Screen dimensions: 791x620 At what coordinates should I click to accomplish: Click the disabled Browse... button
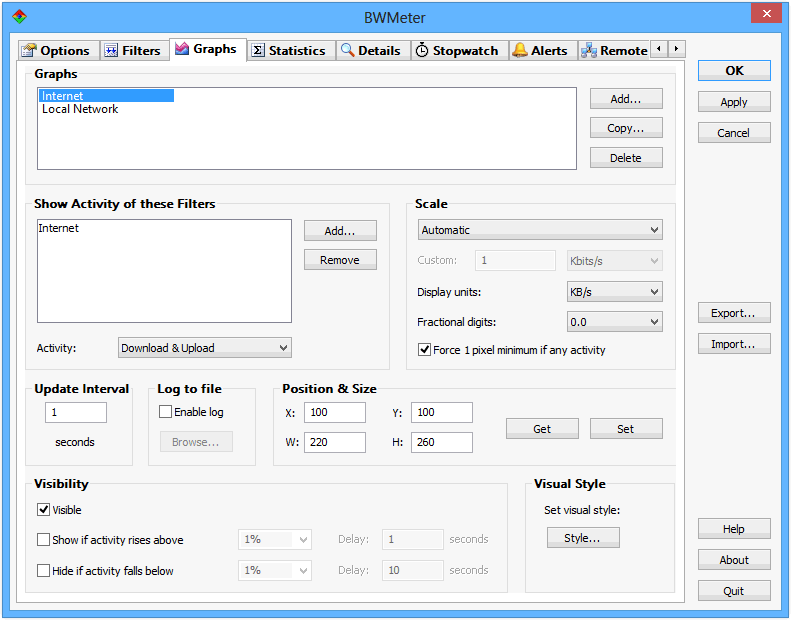point(196,441)
